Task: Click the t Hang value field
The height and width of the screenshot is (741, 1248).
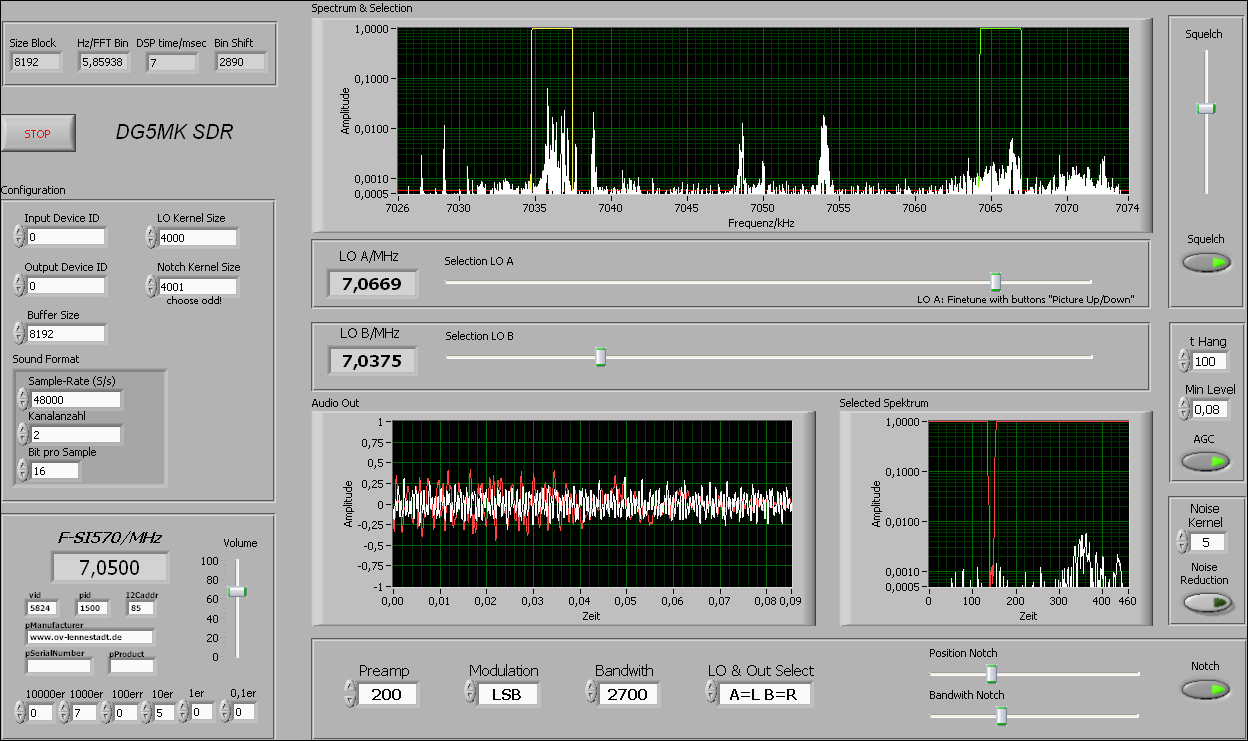Action: (1210, 361)
